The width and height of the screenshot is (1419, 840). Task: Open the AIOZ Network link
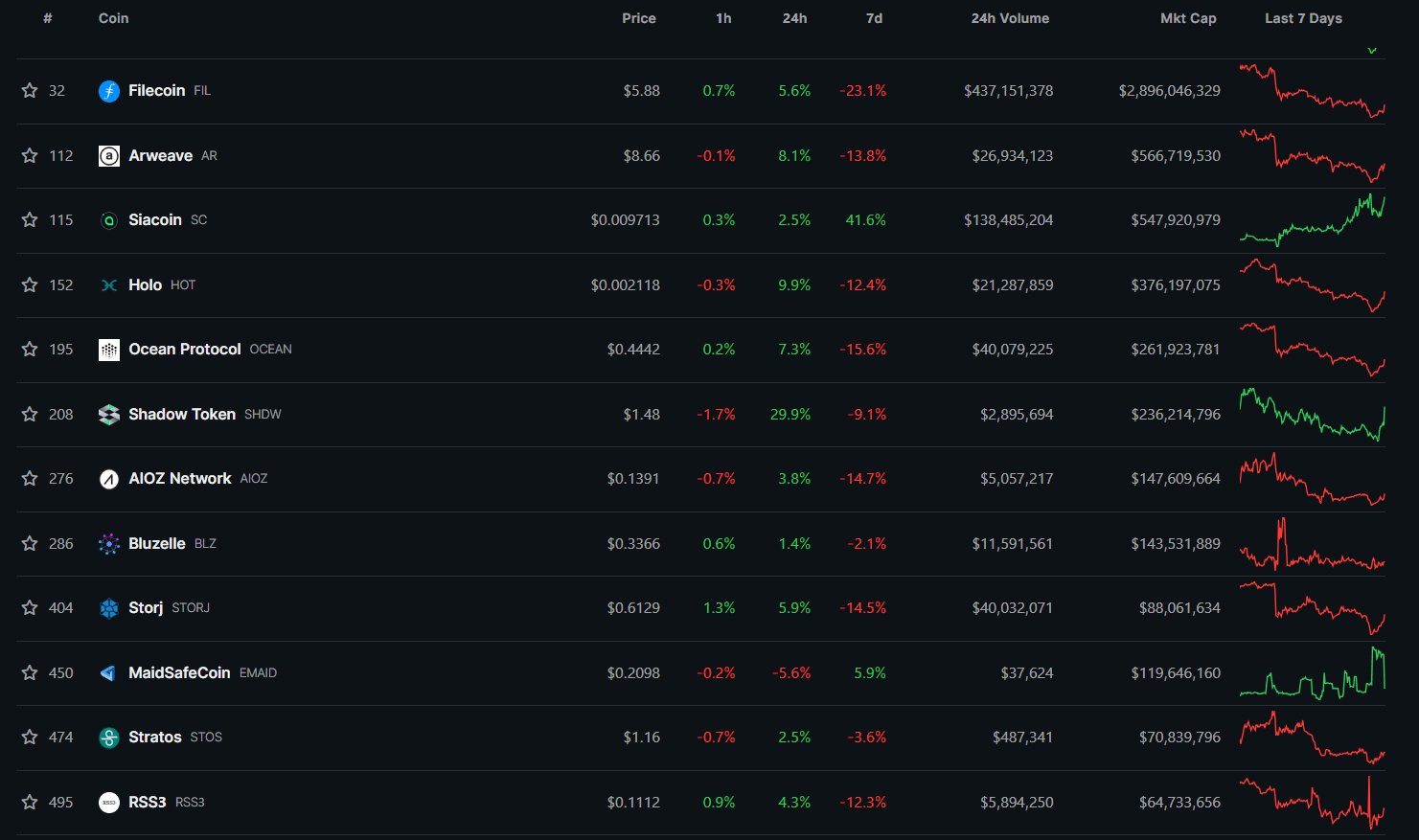click(180, 478)
